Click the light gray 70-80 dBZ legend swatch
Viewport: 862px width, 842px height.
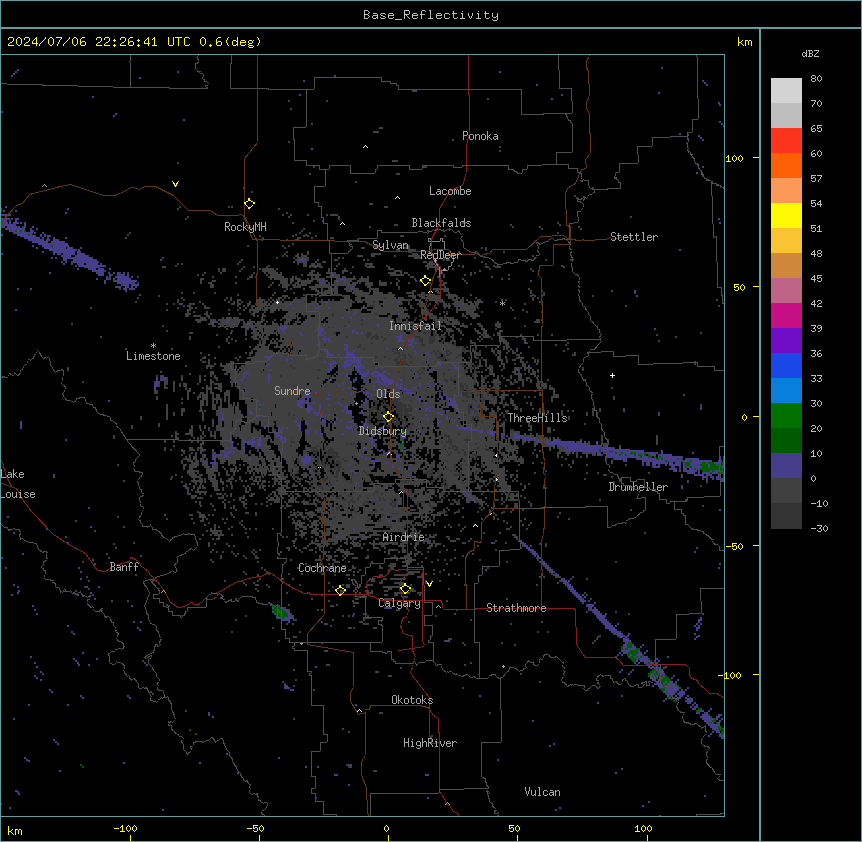[786, 91]
